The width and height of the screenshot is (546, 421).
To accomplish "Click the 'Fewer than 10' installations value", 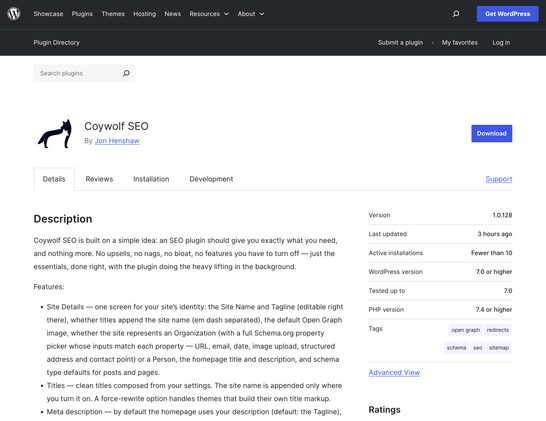I will click(491, 253).
